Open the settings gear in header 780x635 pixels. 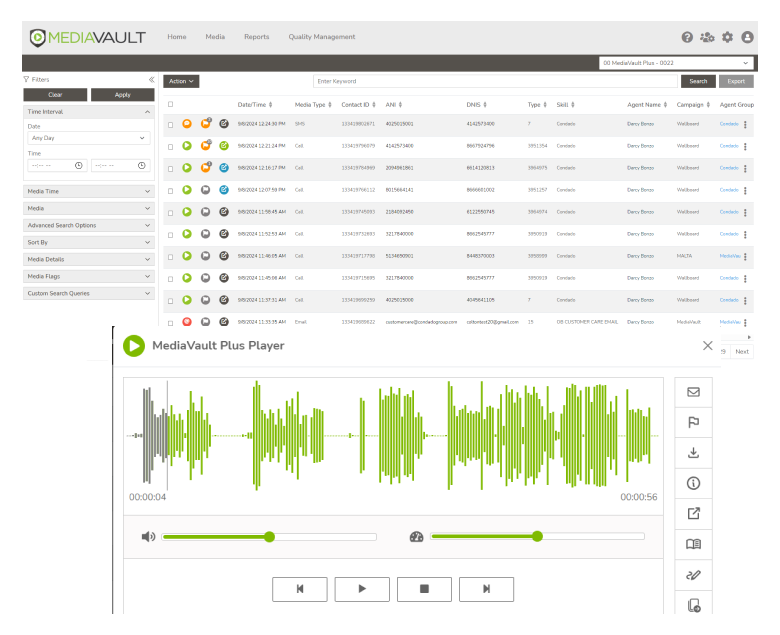[727, 37]
